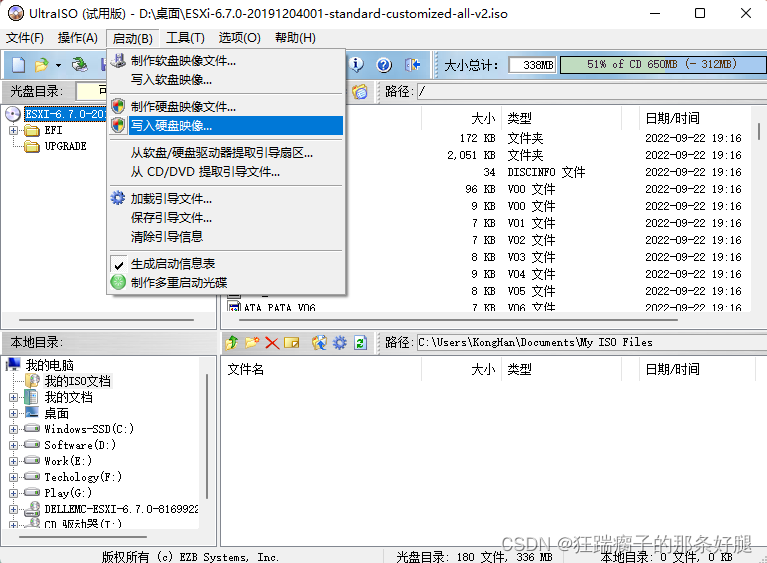
Task: Click the gear icon beside 加载引导文件
Action: pos(117,198)
